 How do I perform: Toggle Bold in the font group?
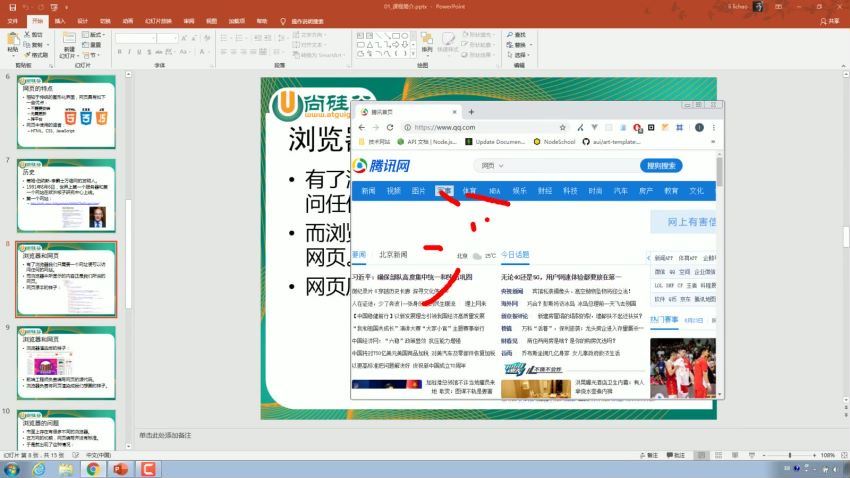(x=119, y=52)
